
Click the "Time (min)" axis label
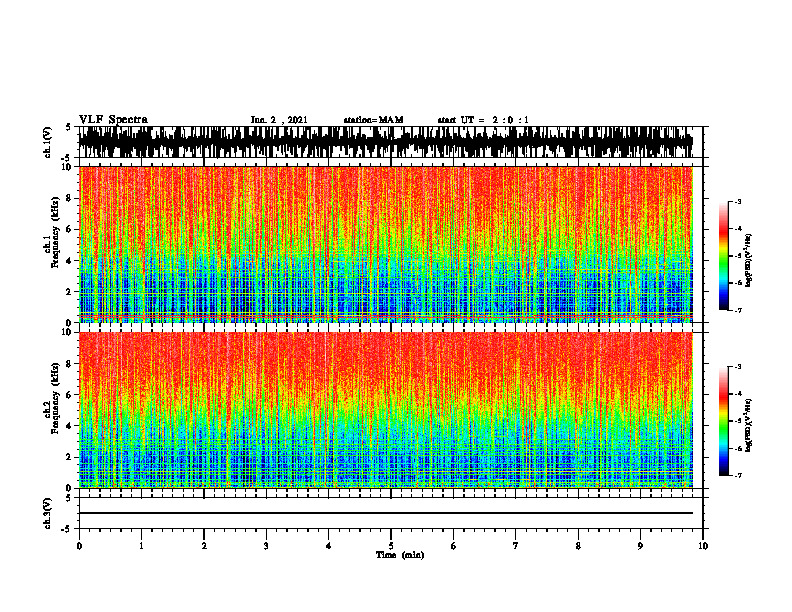[x=400, y=555]
